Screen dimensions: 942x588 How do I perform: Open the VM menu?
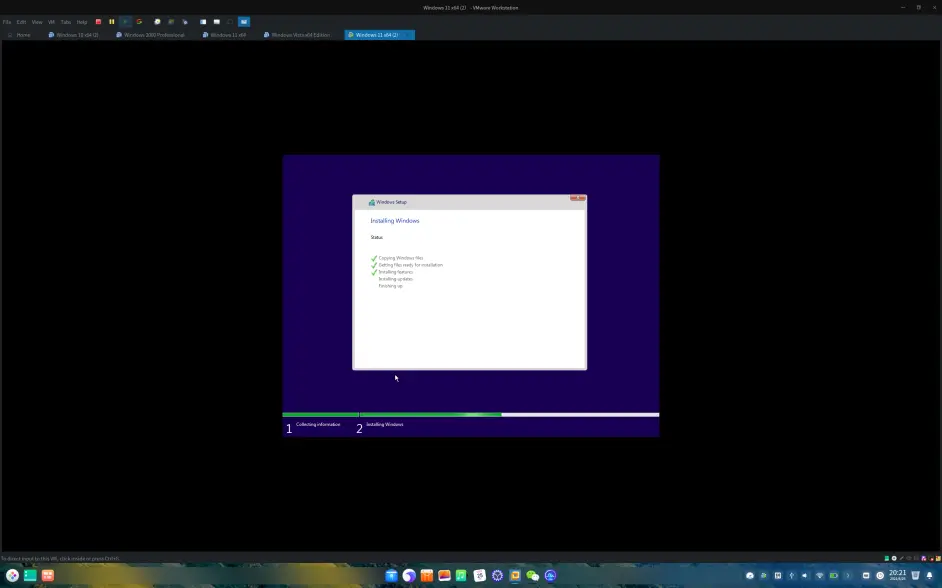[x=51, y=22]
